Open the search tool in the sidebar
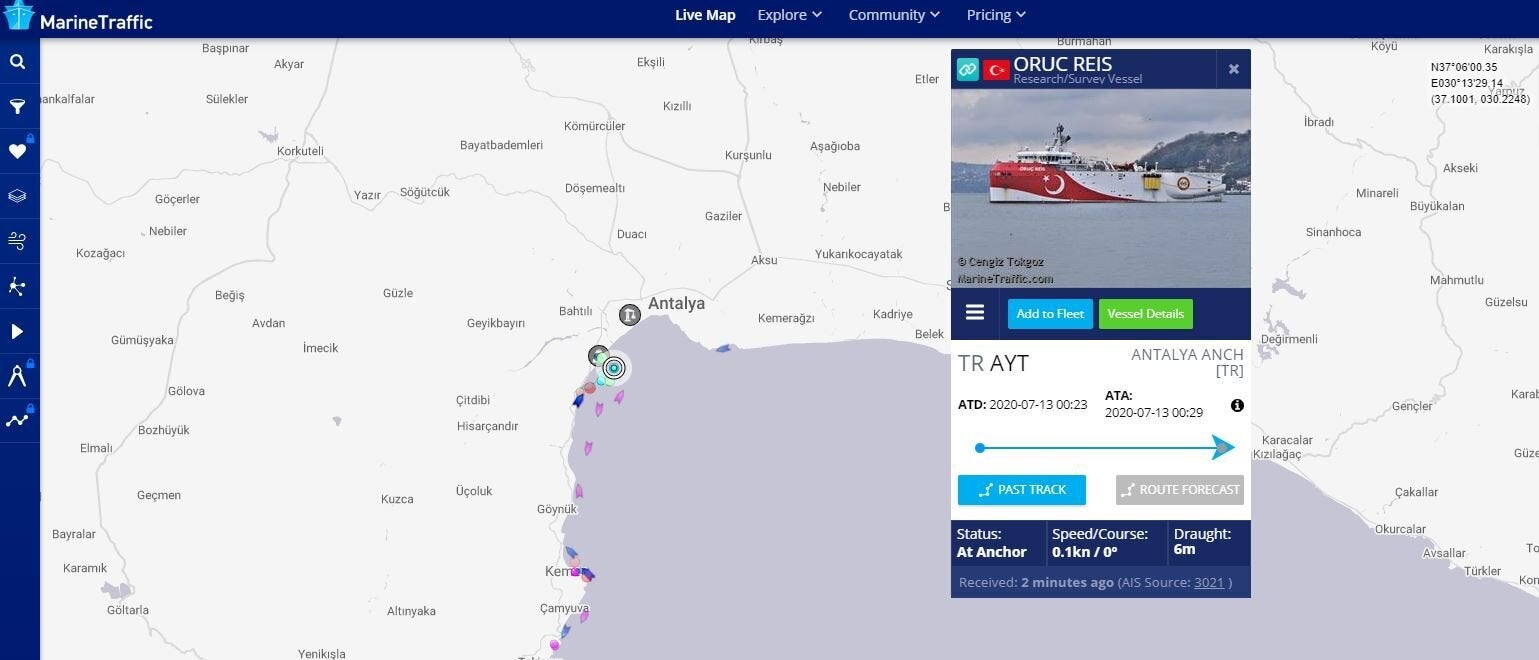This screenshot has height=660, width=1539. click(x=17, y=62)
